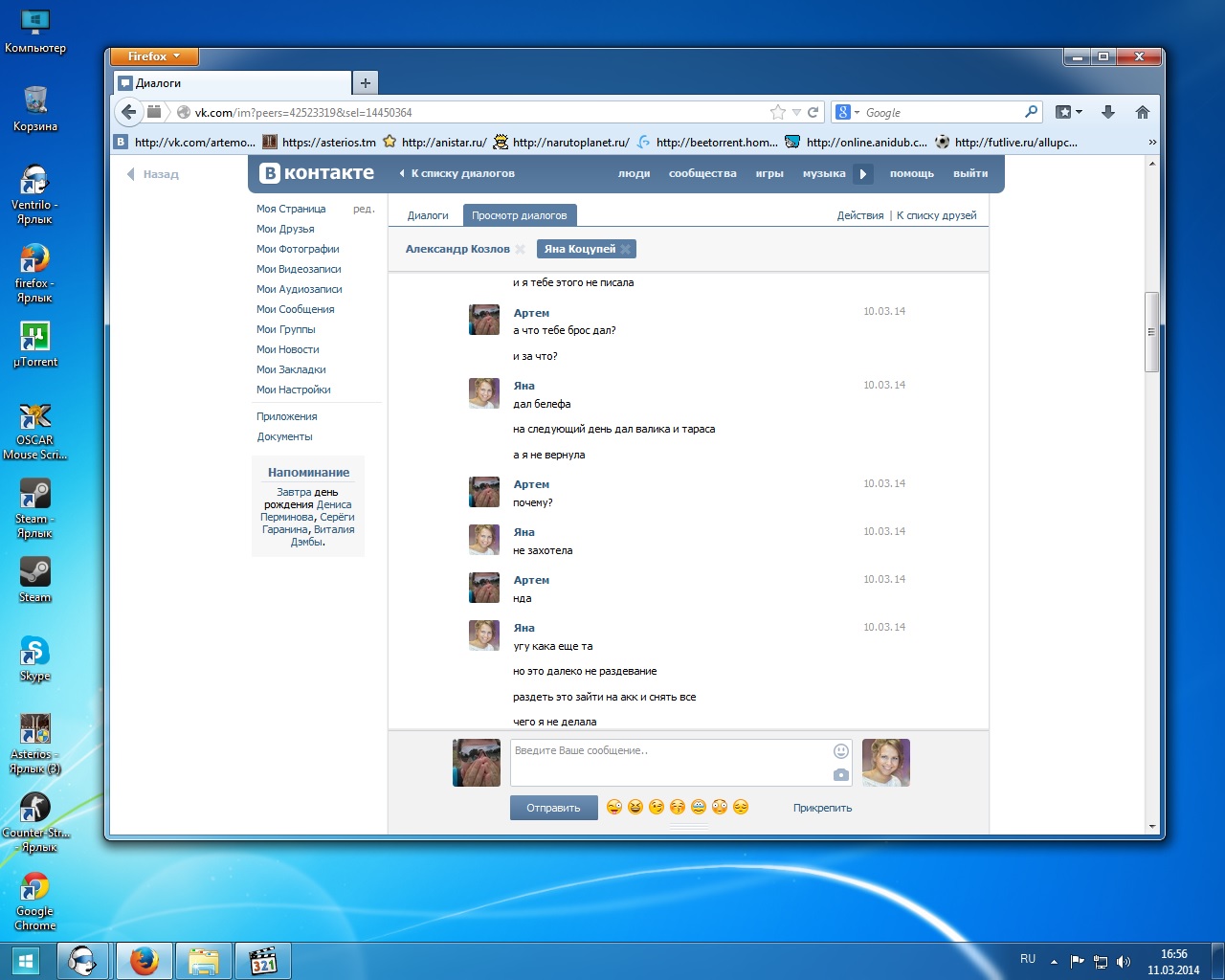
Task: Click the ред. edit link in sidebar
Action: point(364,209)
